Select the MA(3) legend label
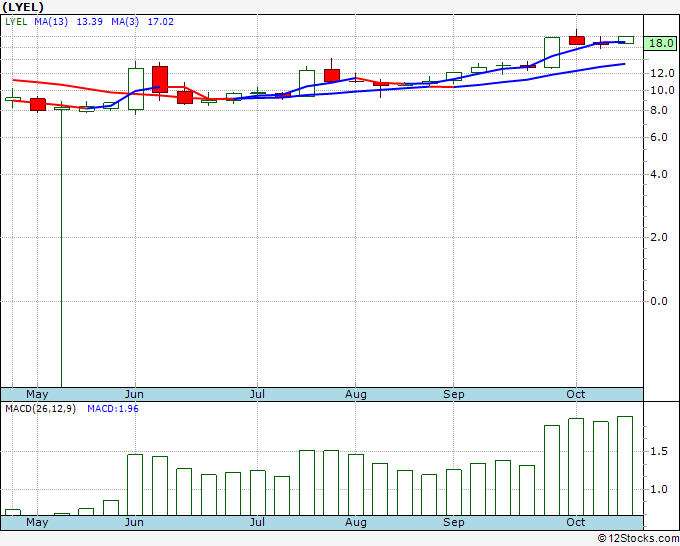The width and height of the screenshot is (680, 546). click(x=125, y=22)
